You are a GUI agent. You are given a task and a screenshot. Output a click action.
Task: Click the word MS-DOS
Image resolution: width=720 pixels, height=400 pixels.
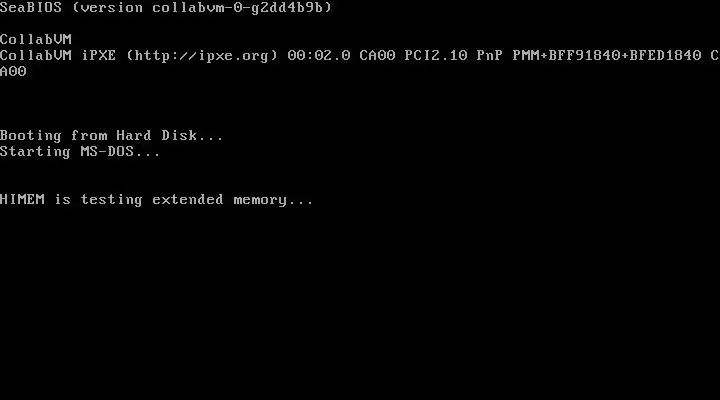pyautogui.click(x=107, y=152)
